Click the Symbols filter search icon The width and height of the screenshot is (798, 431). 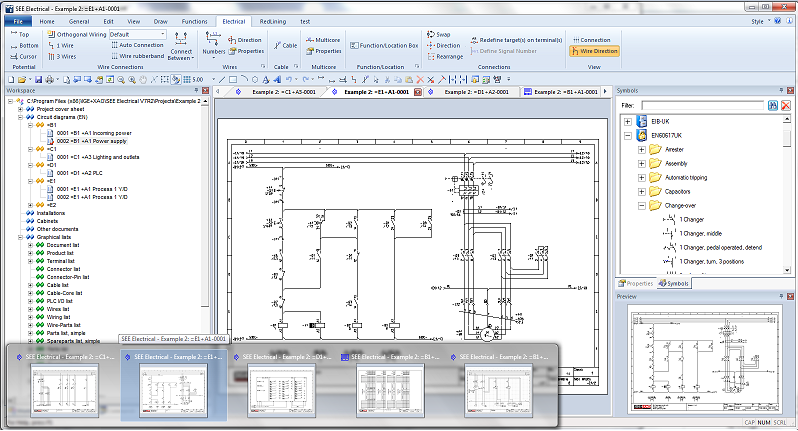point(773,105)
